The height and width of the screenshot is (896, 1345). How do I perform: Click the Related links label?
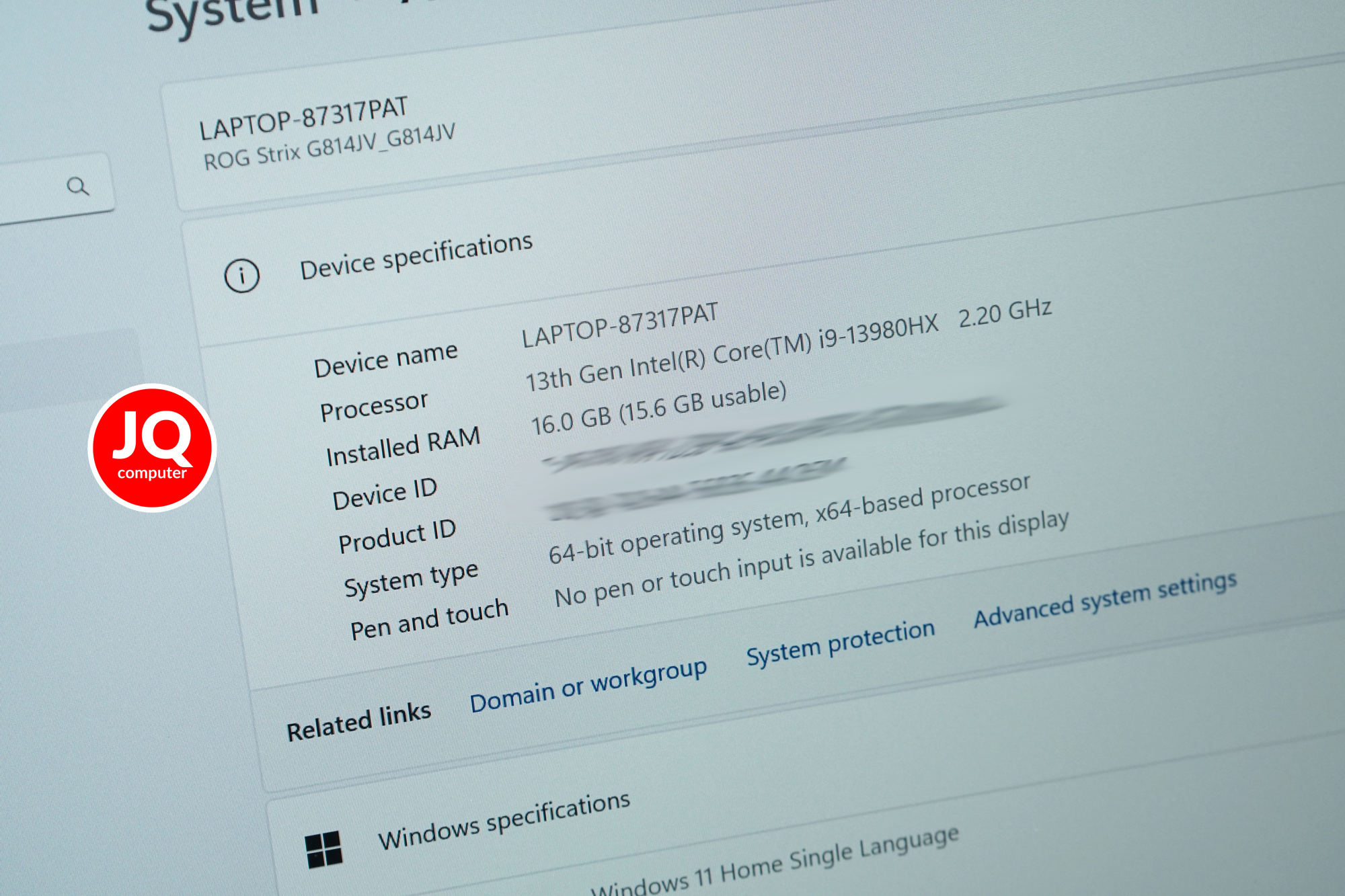(x=359, y=723)
